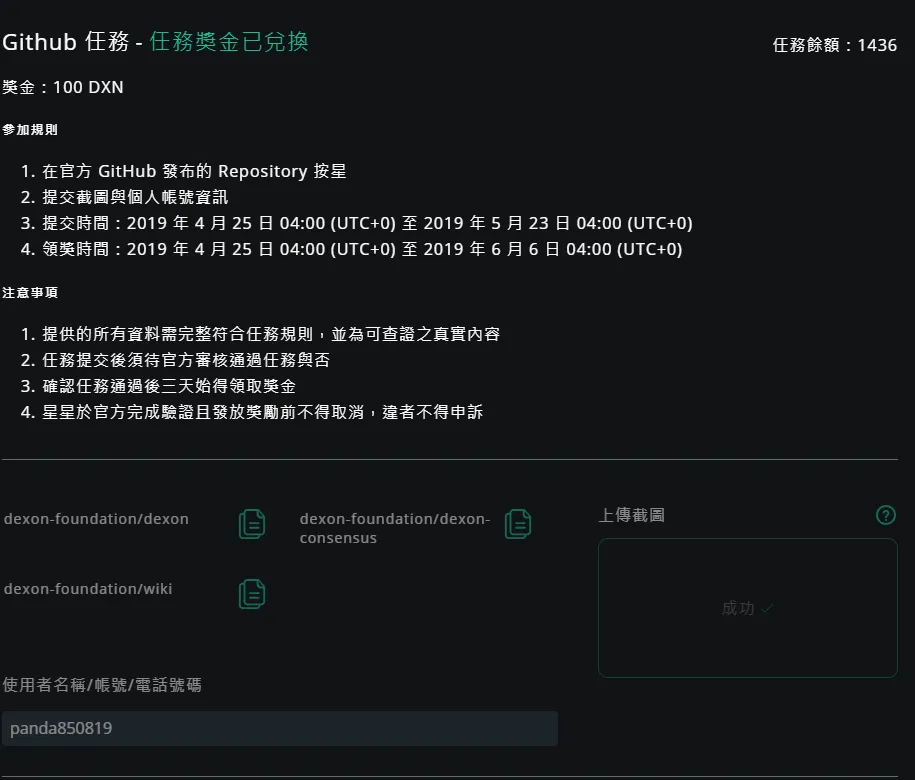Click rule 在官方 GitHub 發布的 Repository 按星
Viewport: 915px width, 780px height.
click(x=194, y=171)
